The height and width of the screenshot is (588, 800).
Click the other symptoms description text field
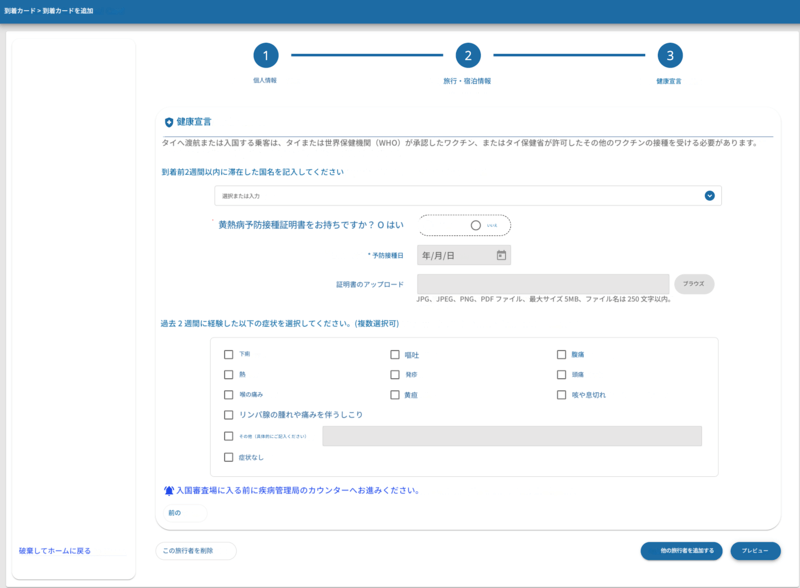click(x=512, y=436)
